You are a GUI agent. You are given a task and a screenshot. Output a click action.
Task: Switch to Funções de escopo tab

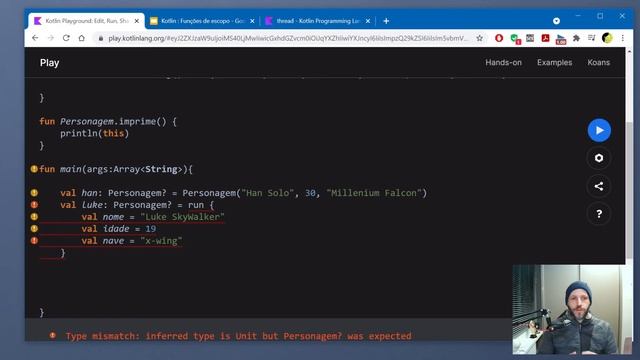coord(202,21)
